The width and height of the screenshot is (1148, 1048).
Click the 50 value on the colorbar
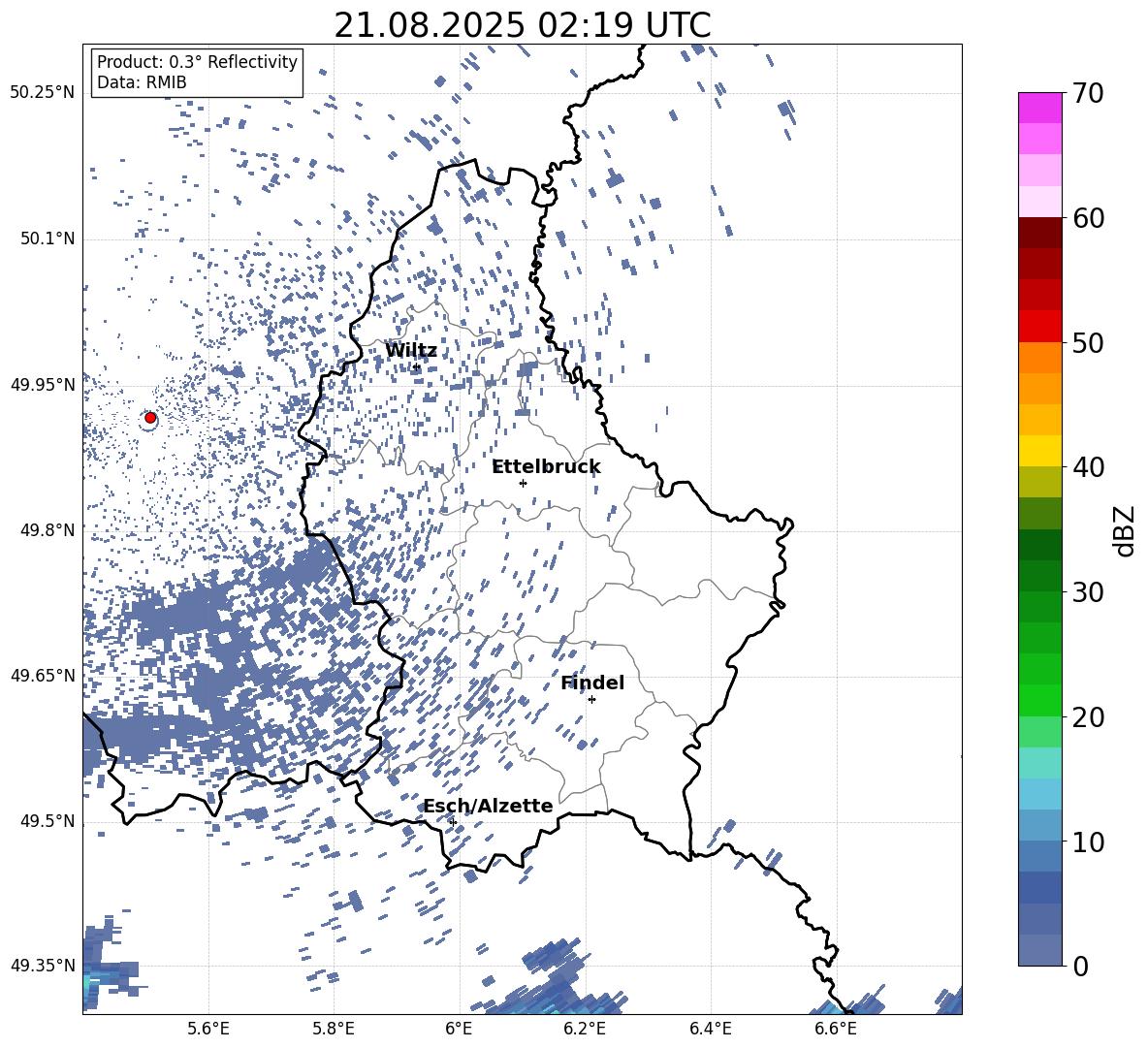coord(1088,343)
